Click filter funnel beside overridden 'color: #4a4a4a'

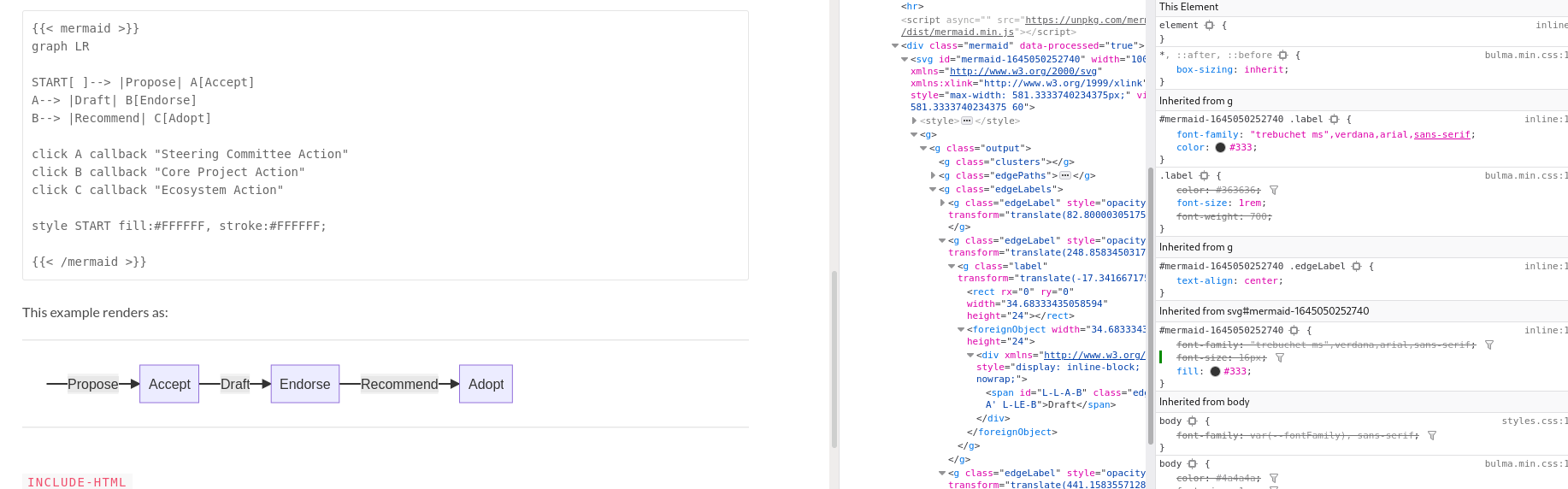pos(1274,479)
